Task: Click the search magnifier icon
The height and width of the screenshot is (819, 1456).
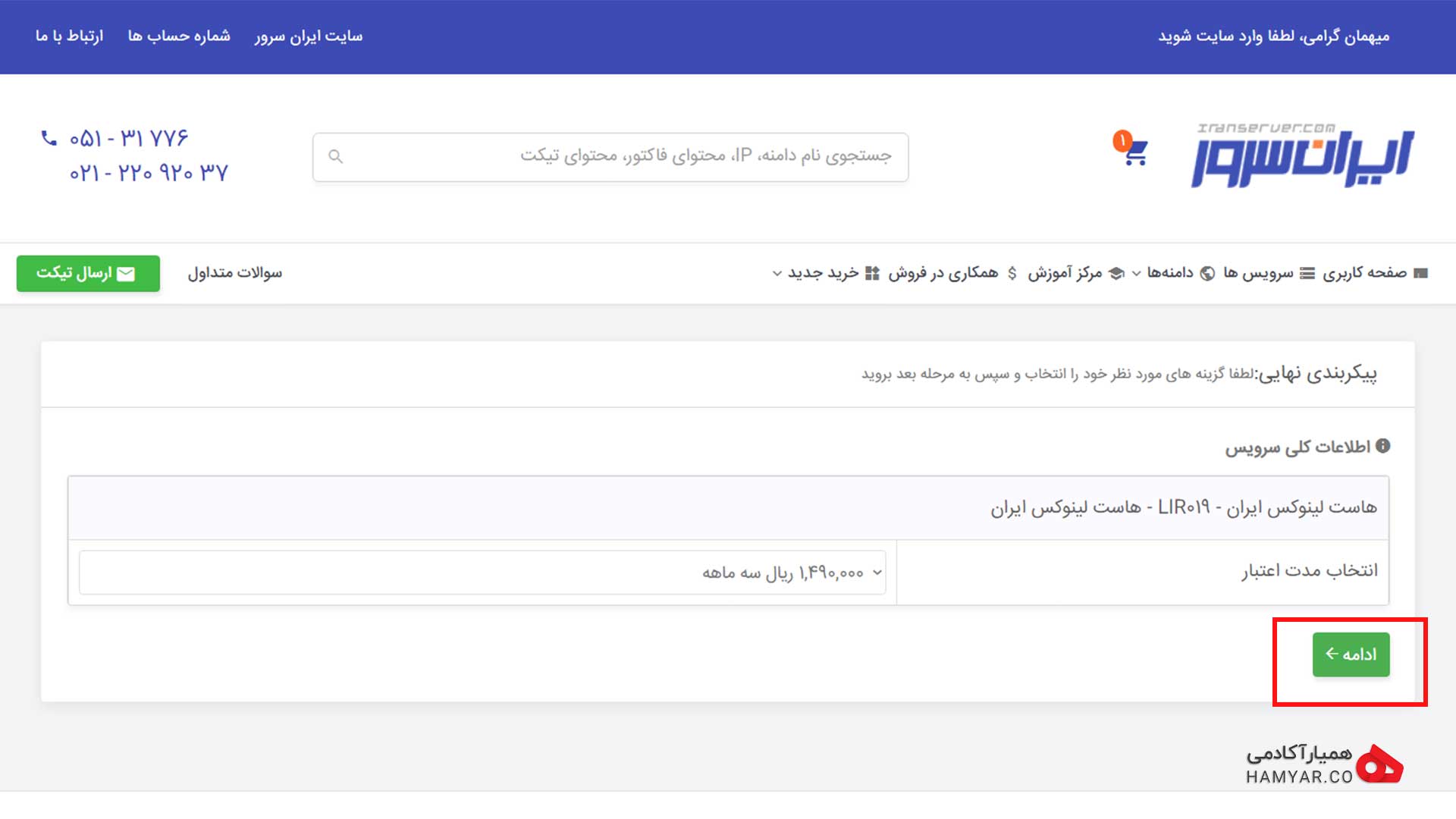Action: (x=336, y=156)
